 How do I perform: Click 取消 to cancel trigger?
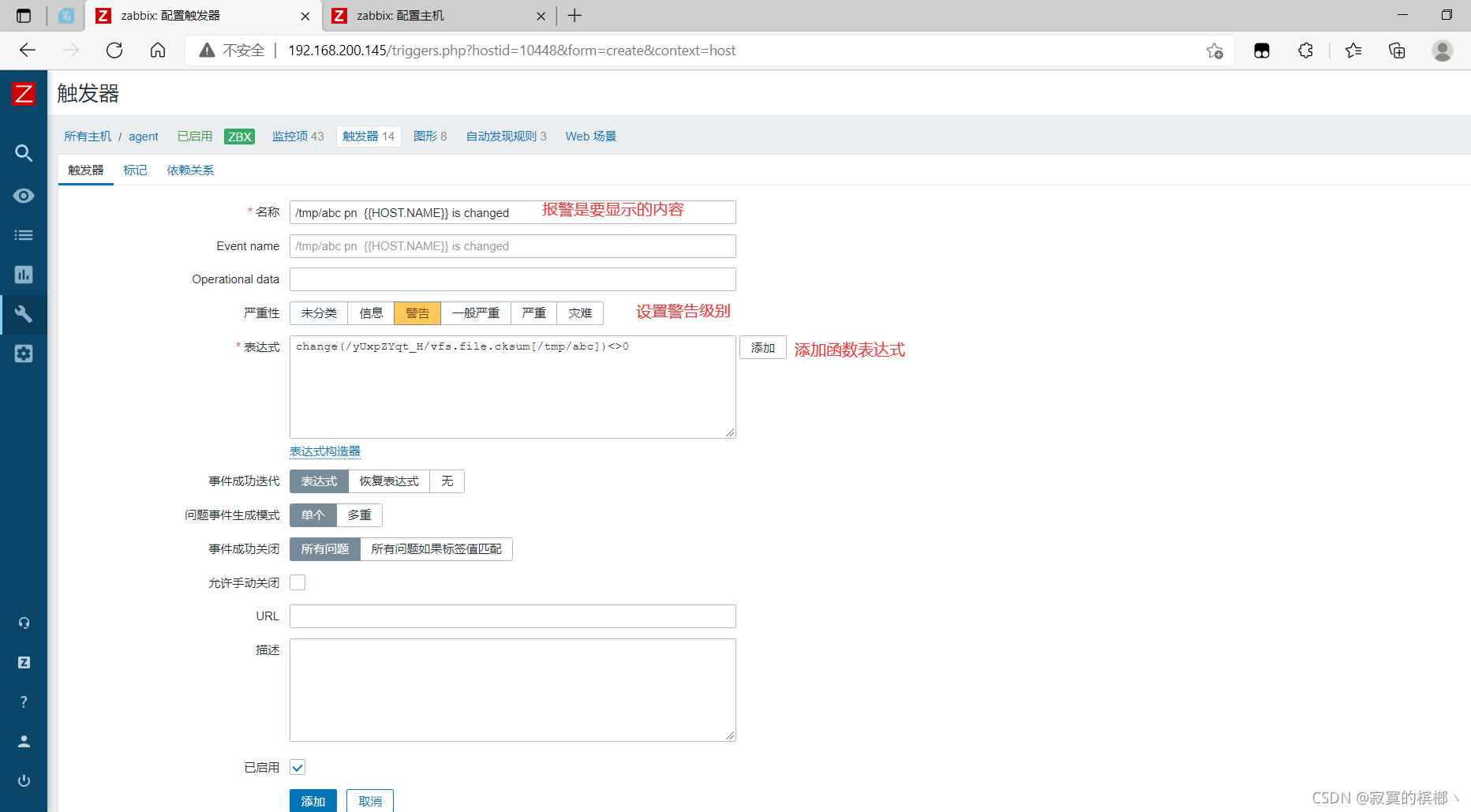pos(370,801)
